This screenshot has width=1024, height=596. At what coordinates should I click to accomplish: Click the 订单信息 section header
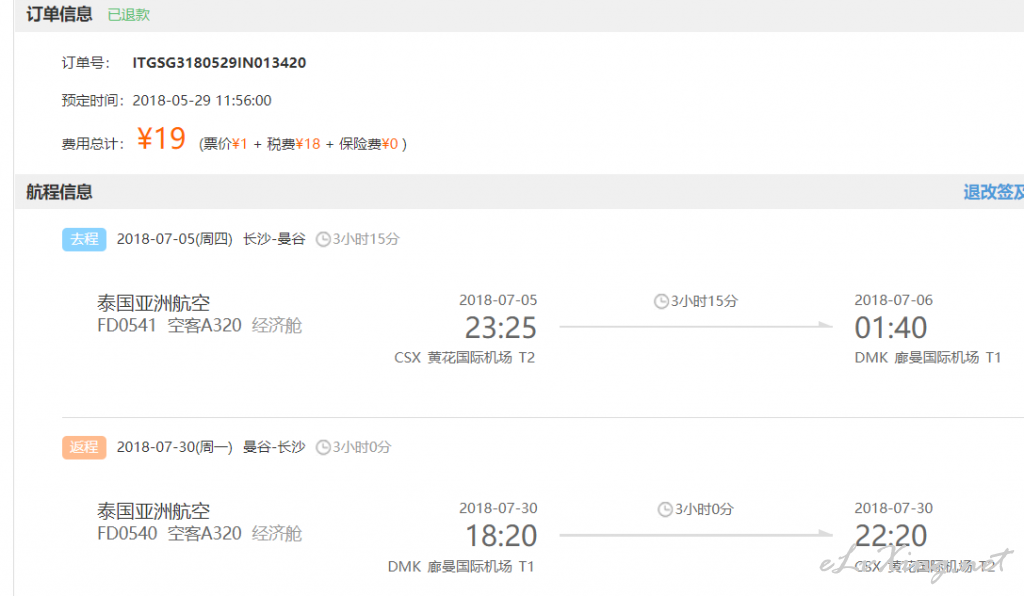[x=59, y=14]
